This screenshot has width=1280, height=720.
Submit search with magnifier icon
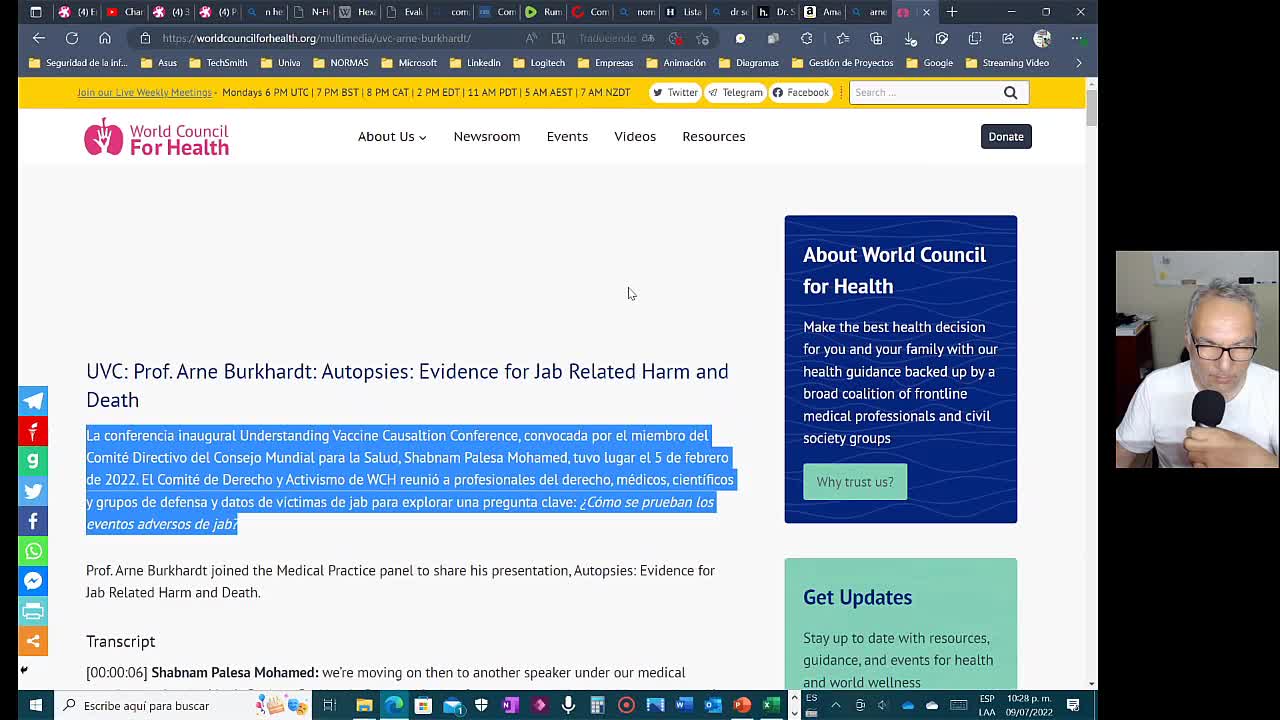pos(1010,92)
